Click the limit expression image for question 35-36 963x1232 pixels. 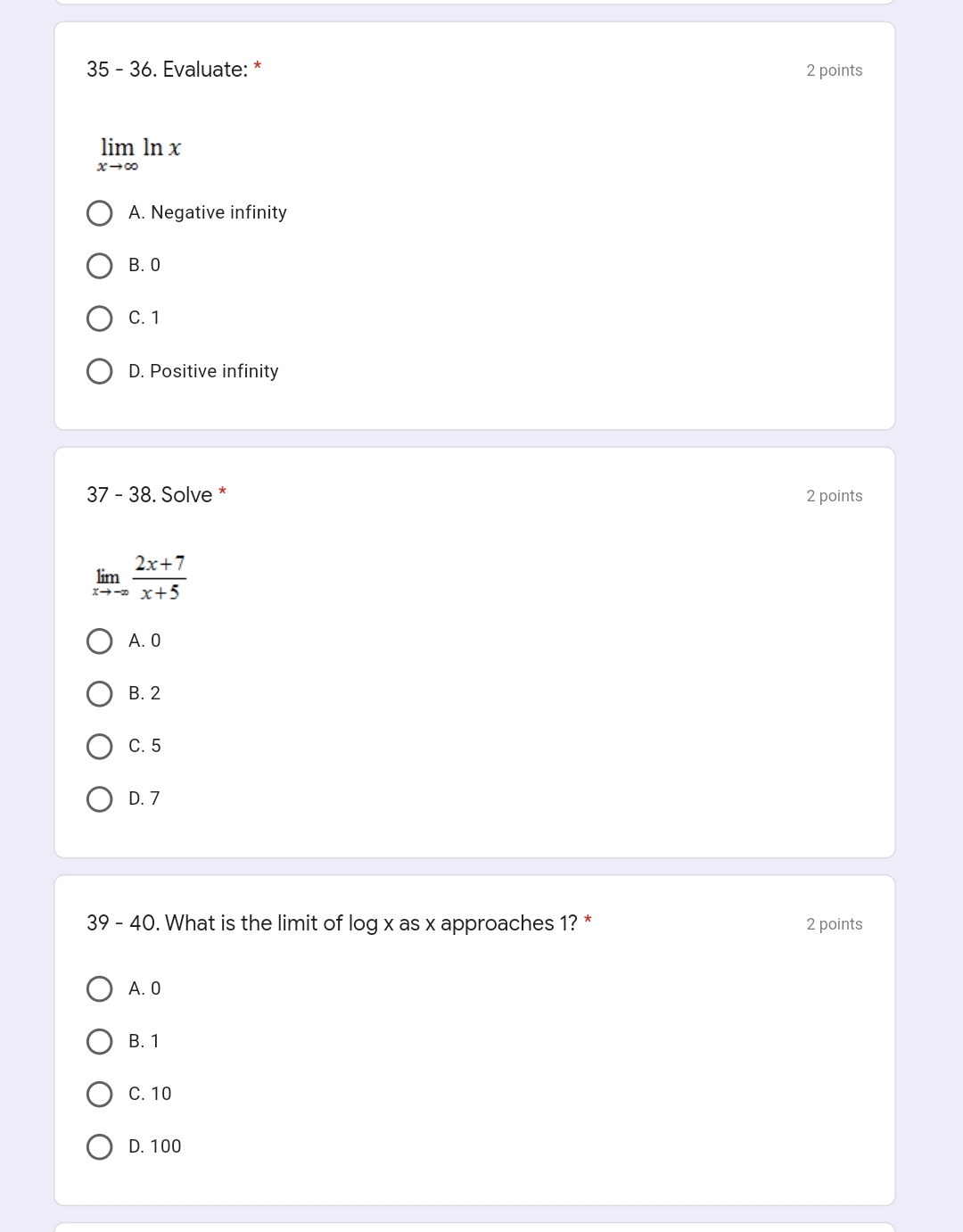(140, 152)
